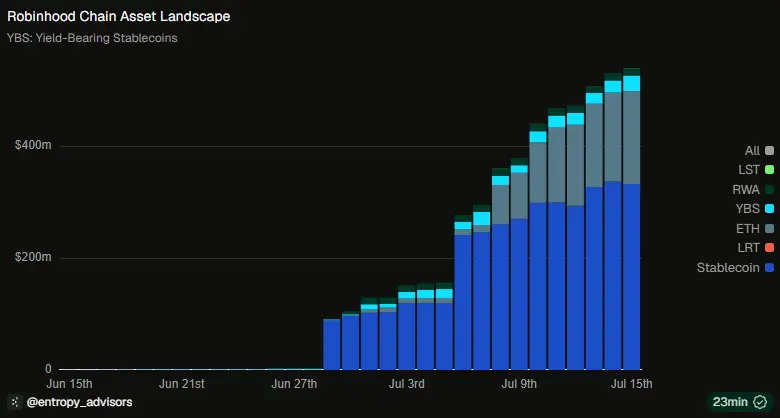Click the verified checkmark icon next to 23min
780x418 pixels.
pyautogui.click(x=760, y=402)
